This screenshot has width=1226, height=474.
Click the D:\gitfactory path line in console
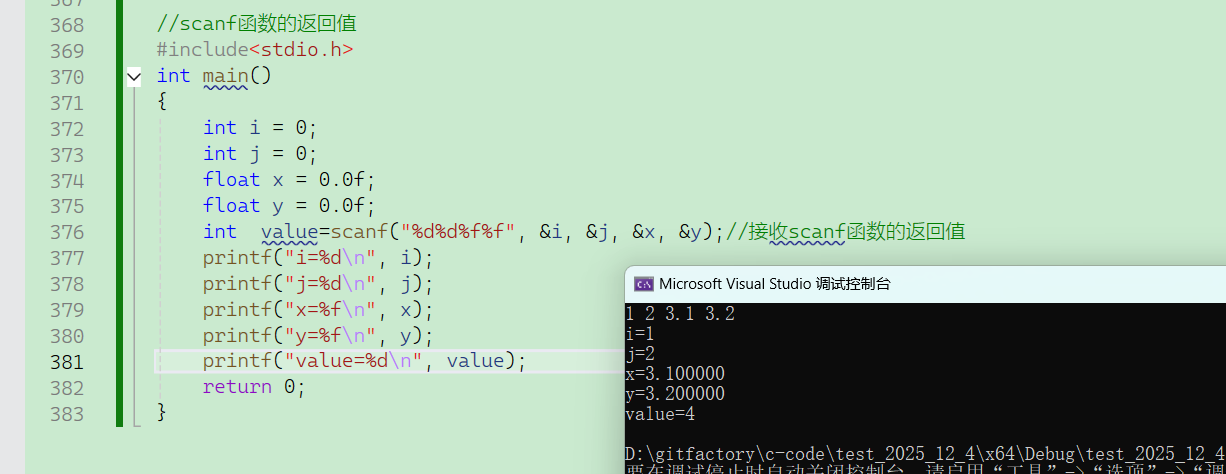pyautogui.click(x=925, y=454)
